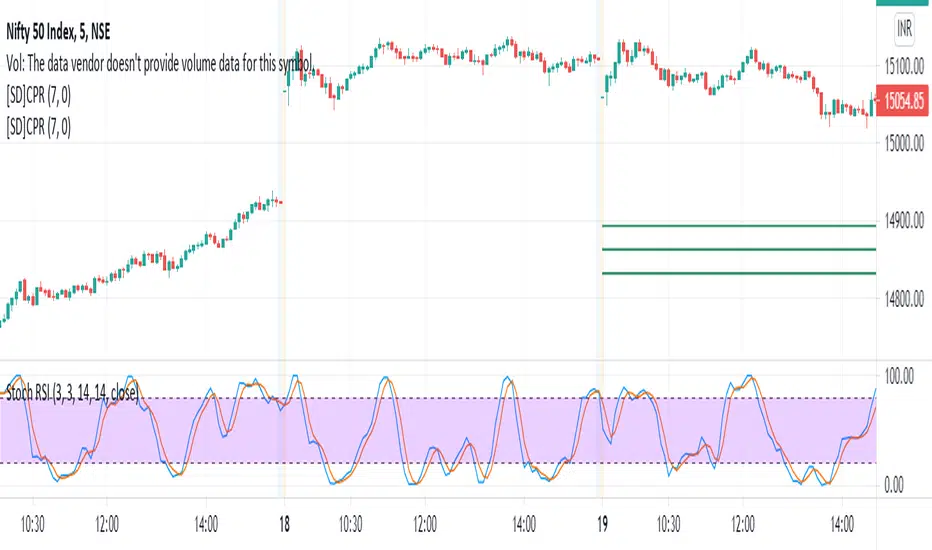This screenshot has width=932, height=550.
Task: Click the last 14:00 time axis label
Action: (x=843, y=521)
